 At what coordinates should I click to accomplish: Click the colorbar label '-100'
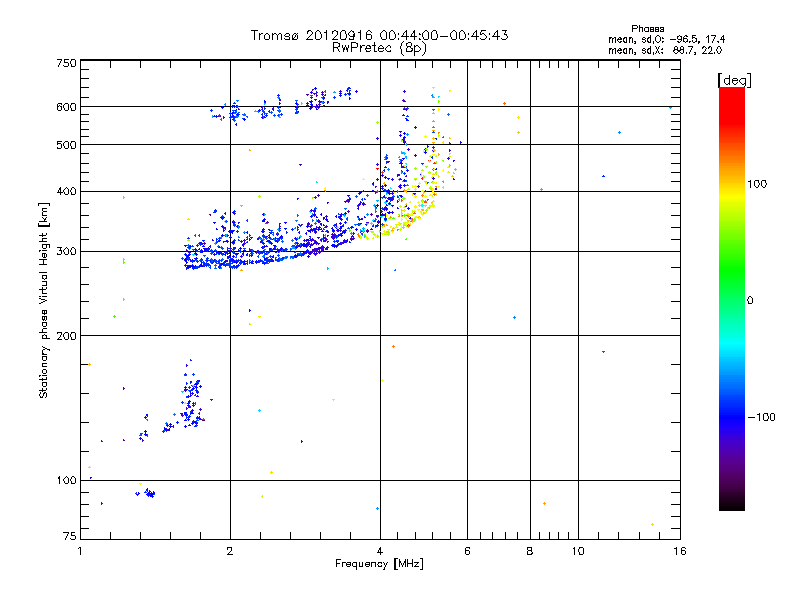[761, 417]
